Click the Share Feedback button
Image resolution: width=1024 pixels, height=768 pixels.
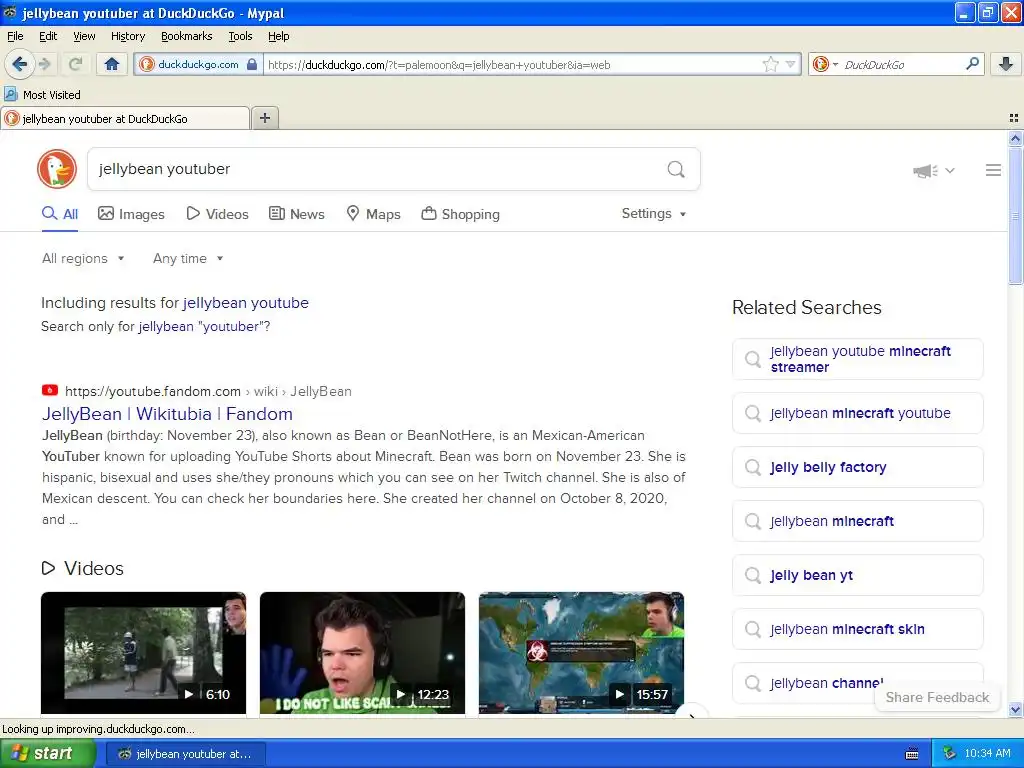click(x=937, y=697)
